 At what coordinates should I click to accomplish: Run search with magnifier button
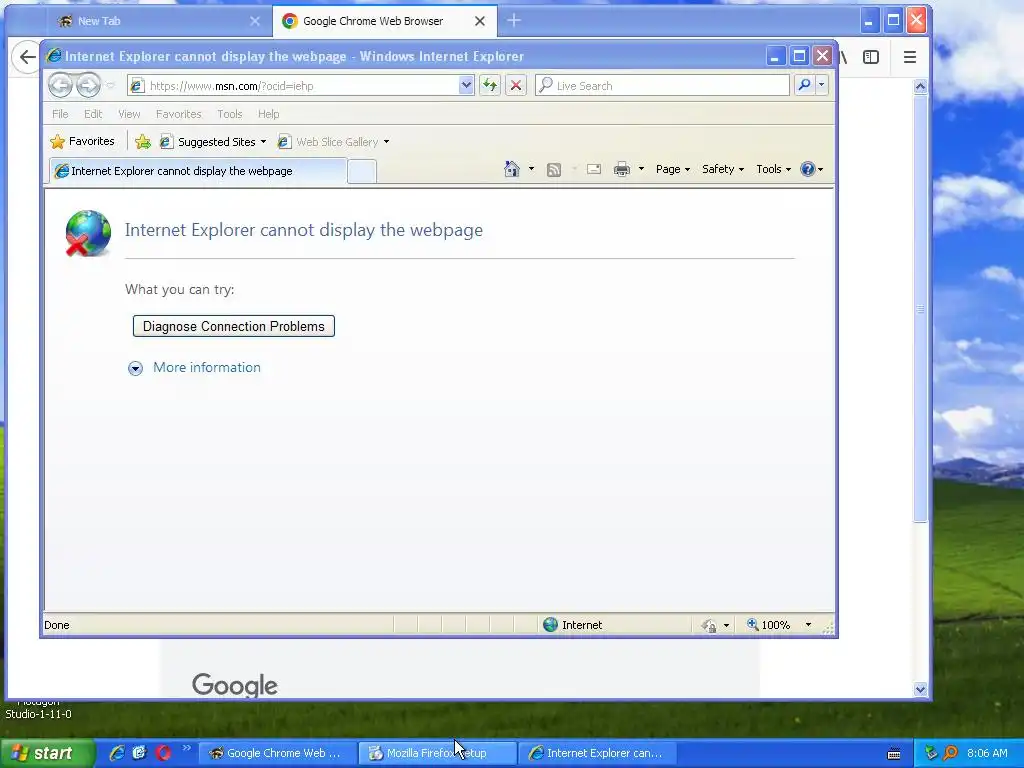[x=805, y=86]
